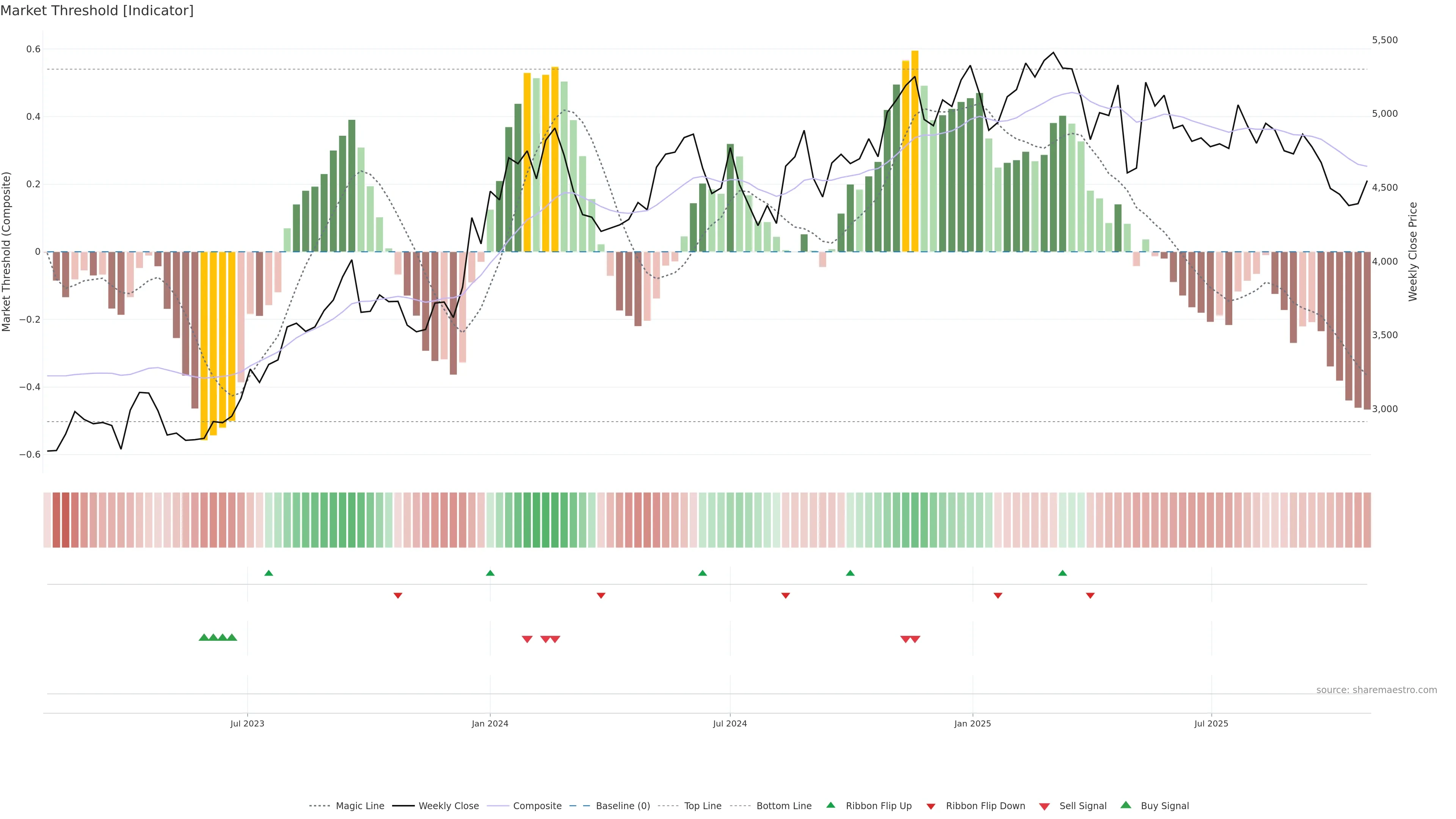Hide the Composite line via legend

tap(537, 806)
